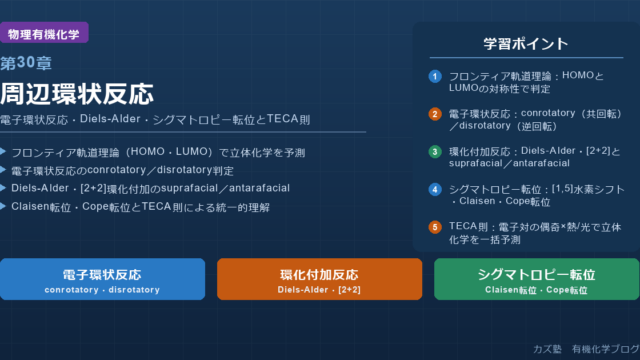640x360 pixels.
Task: Click bullet 電子環状反応のconrotatory／disrotatory判定
Action: coord(122,170)
